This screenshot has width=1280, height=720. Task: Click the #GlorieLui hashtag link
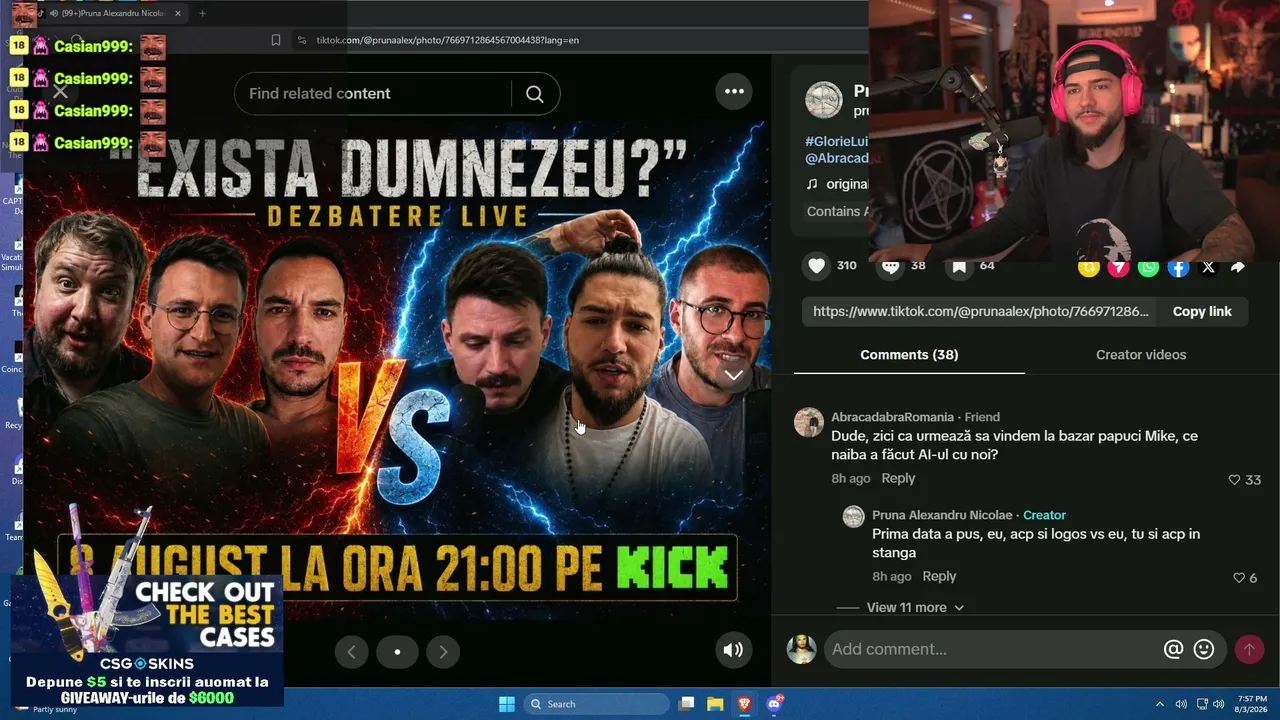[836, 142]
